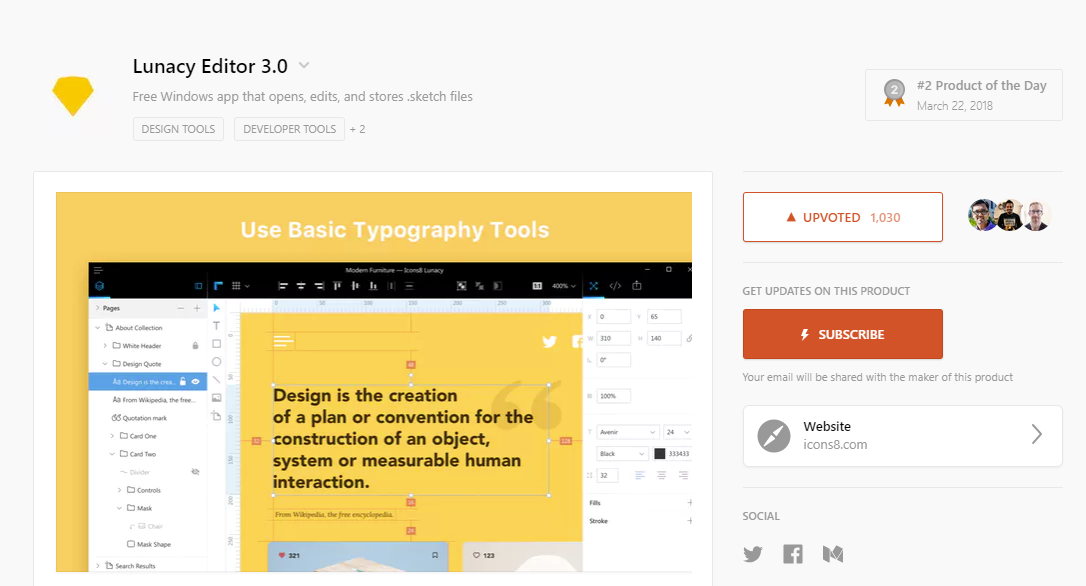Viewport: 1086px width, 586px height.
Task: Toggle left panel layout icon in Lunacy toolbar
Action: (198, 285)
